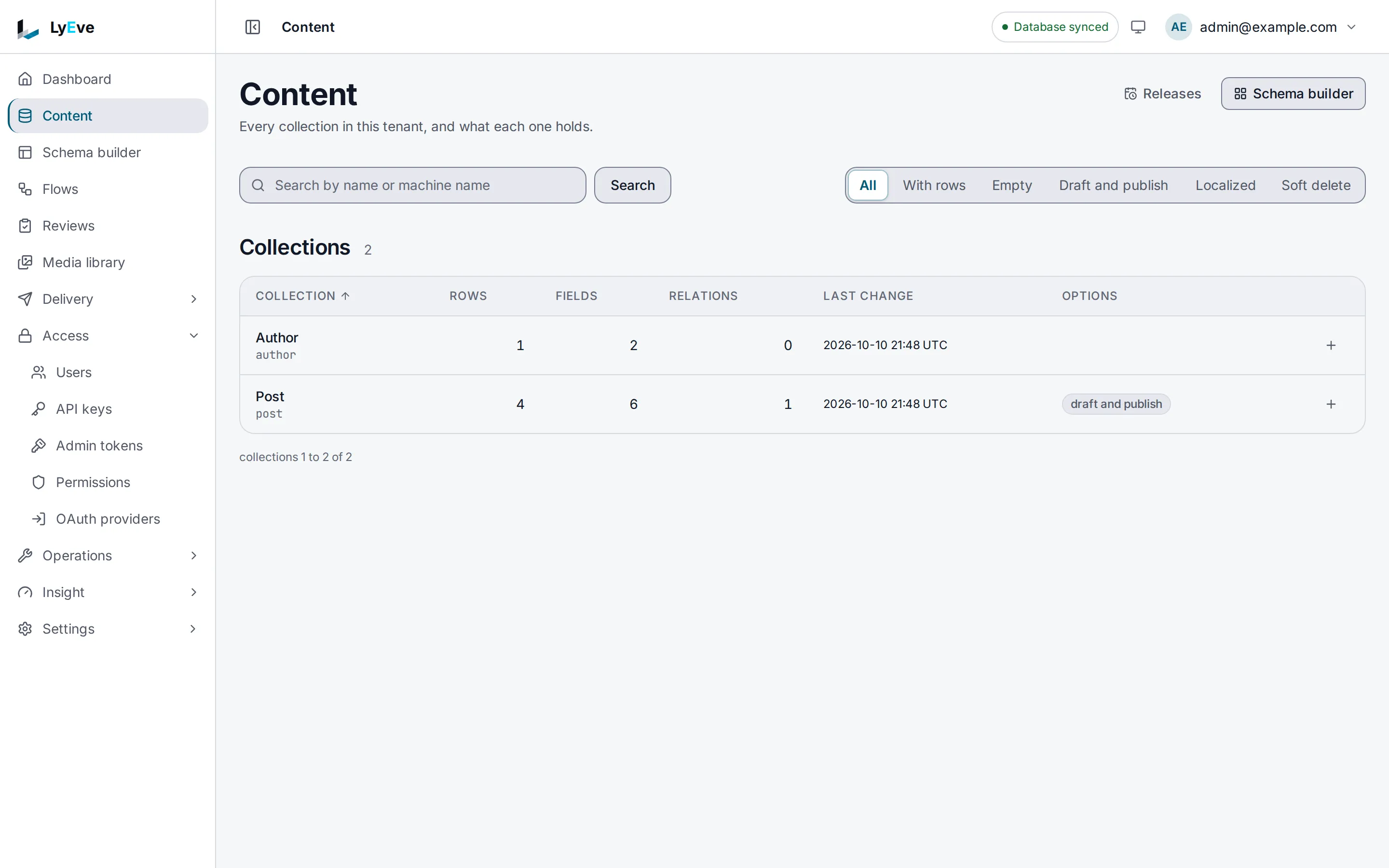
Task: Sort by the COLLECTION column header
Action: (302, 296)
